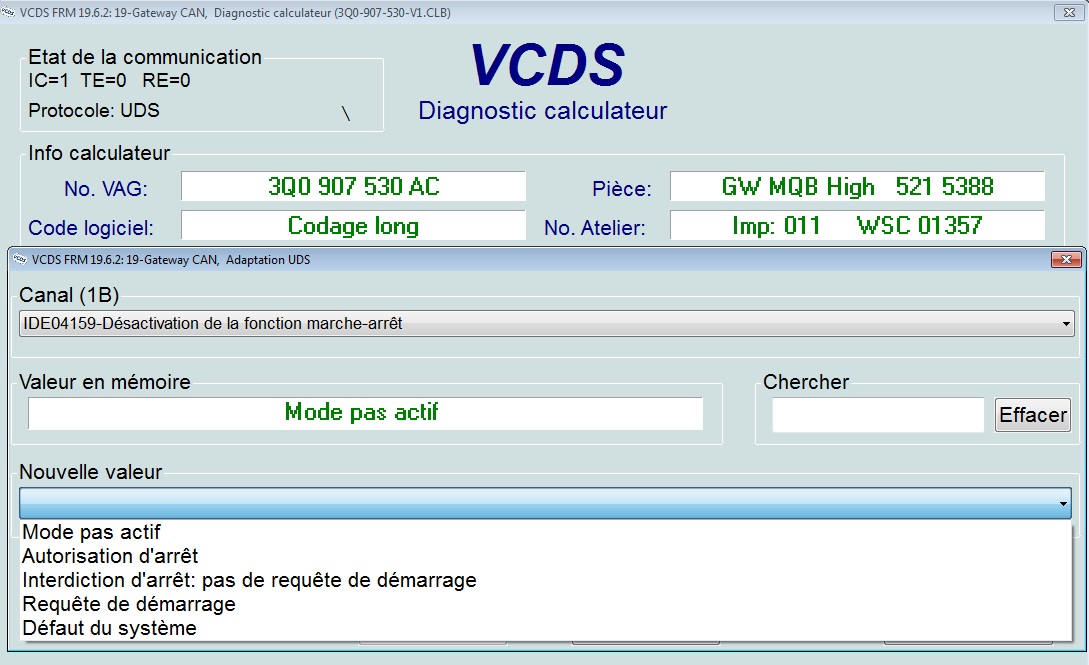Click the 'Protocole: UDS' text
This screenshot has height=665, width=1089.
94,110
